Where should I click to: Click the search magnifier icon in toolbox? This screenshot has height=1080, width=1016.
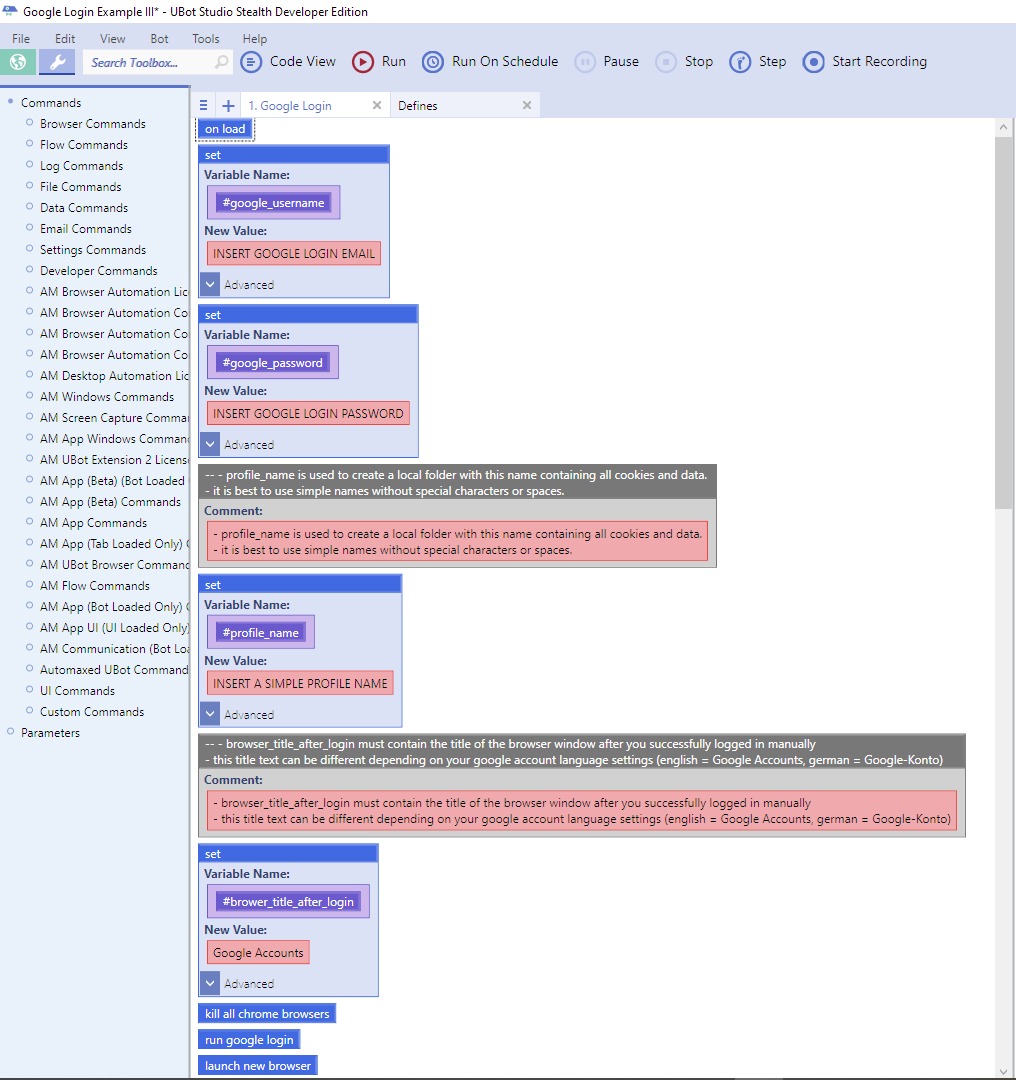coord(221,62)
